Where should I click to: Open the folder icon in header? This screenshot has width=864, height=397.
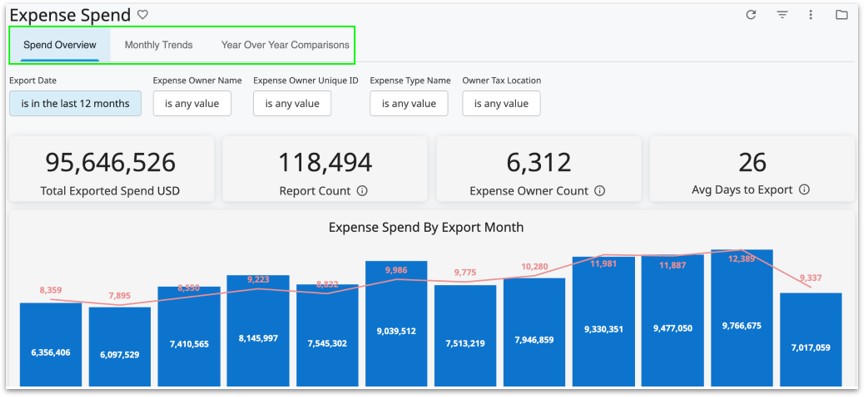click(841, 15)
